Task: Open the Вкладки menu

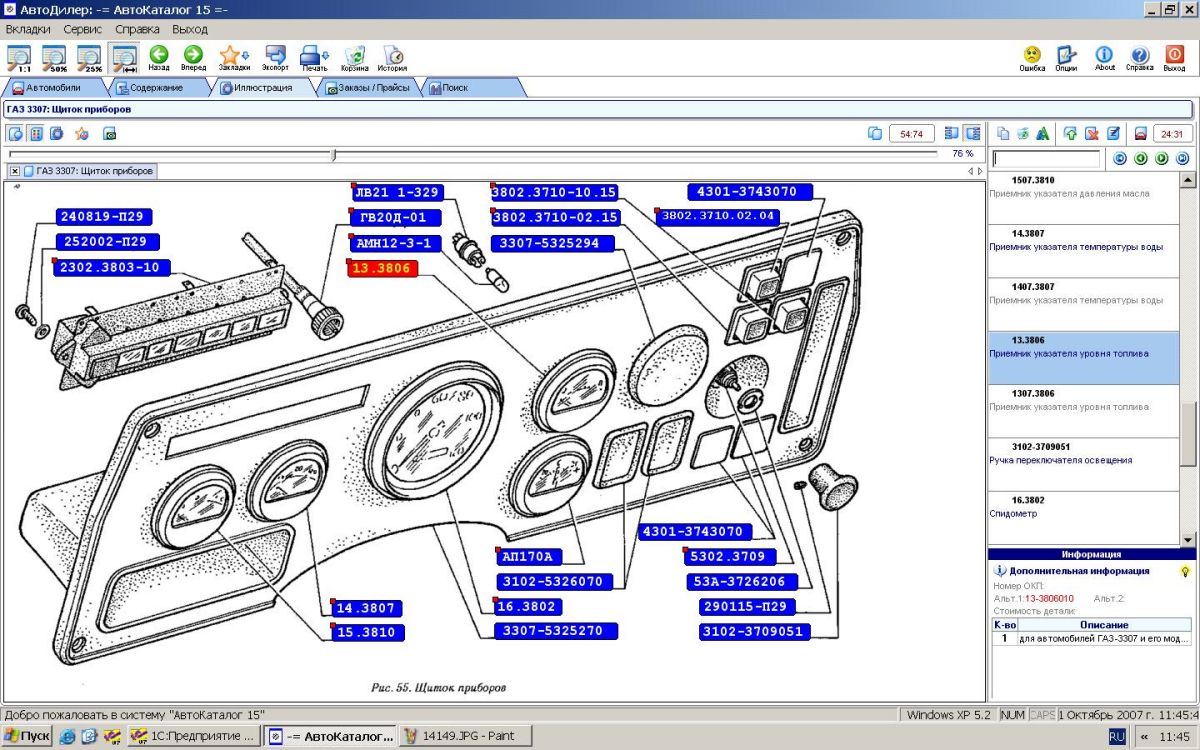Action: click(28, 29)
